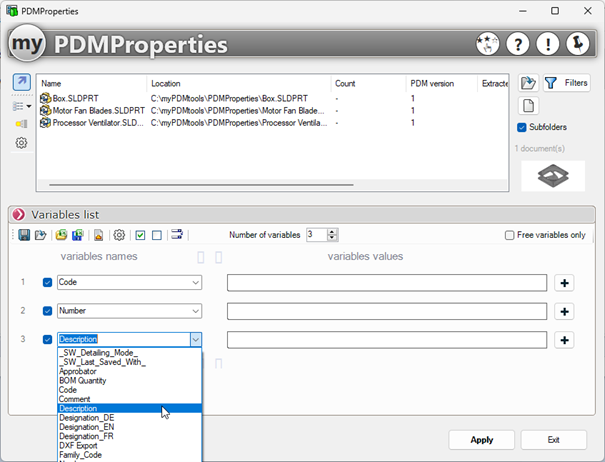Click the blank document icon below folder
605x462 pixels.
[528, 106]
